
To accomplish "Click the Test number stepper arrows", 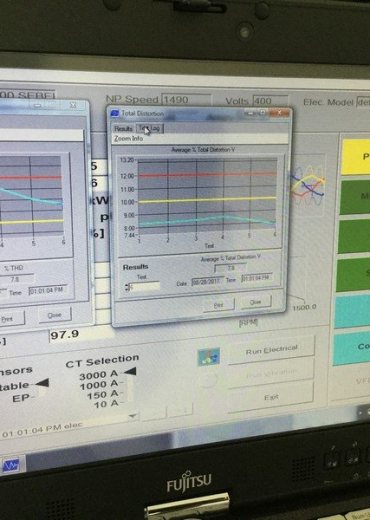I will (x=126, y=287).
